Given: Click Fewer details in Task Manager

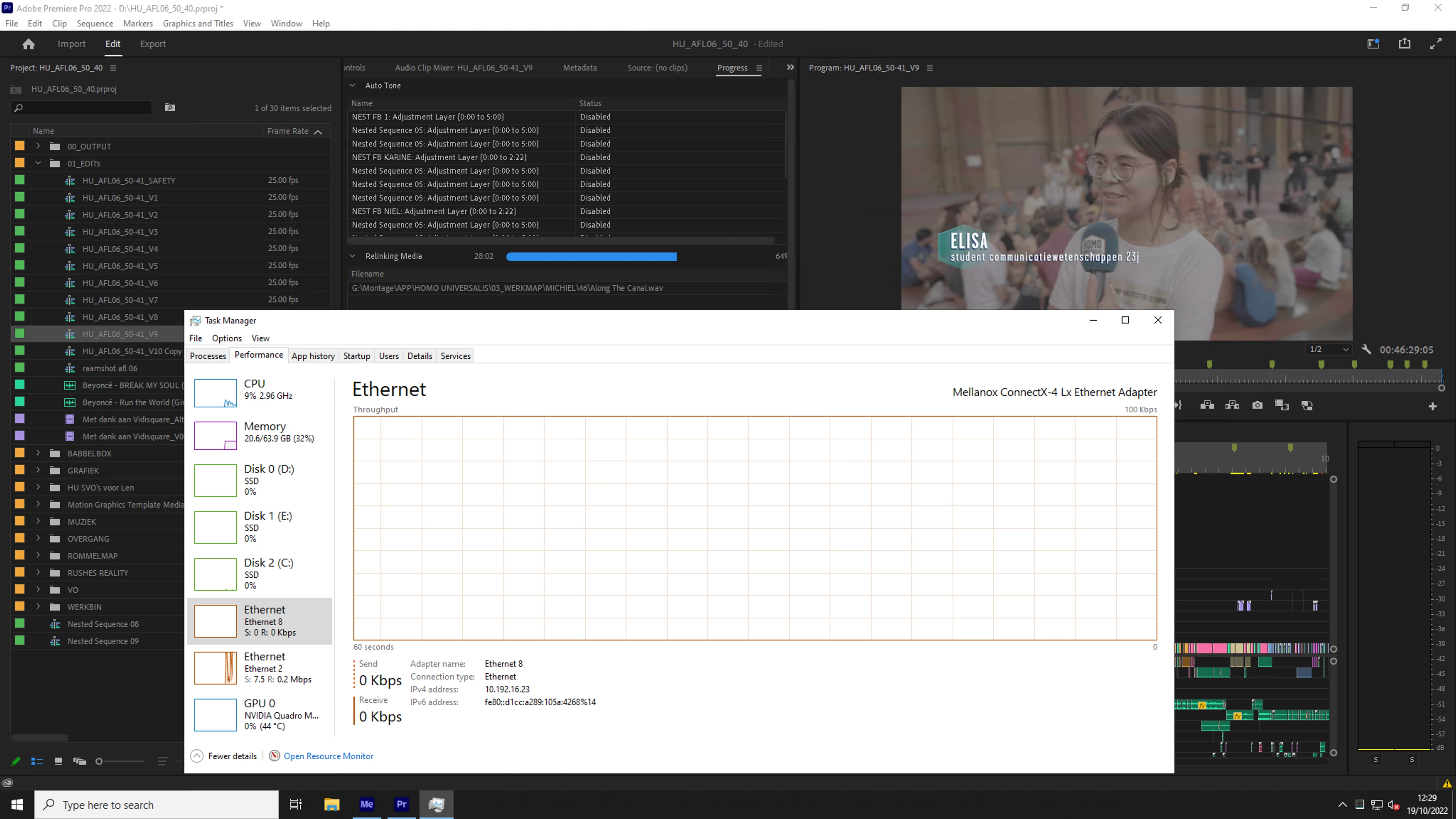Looking at the screenshot, I should [232, 756].
